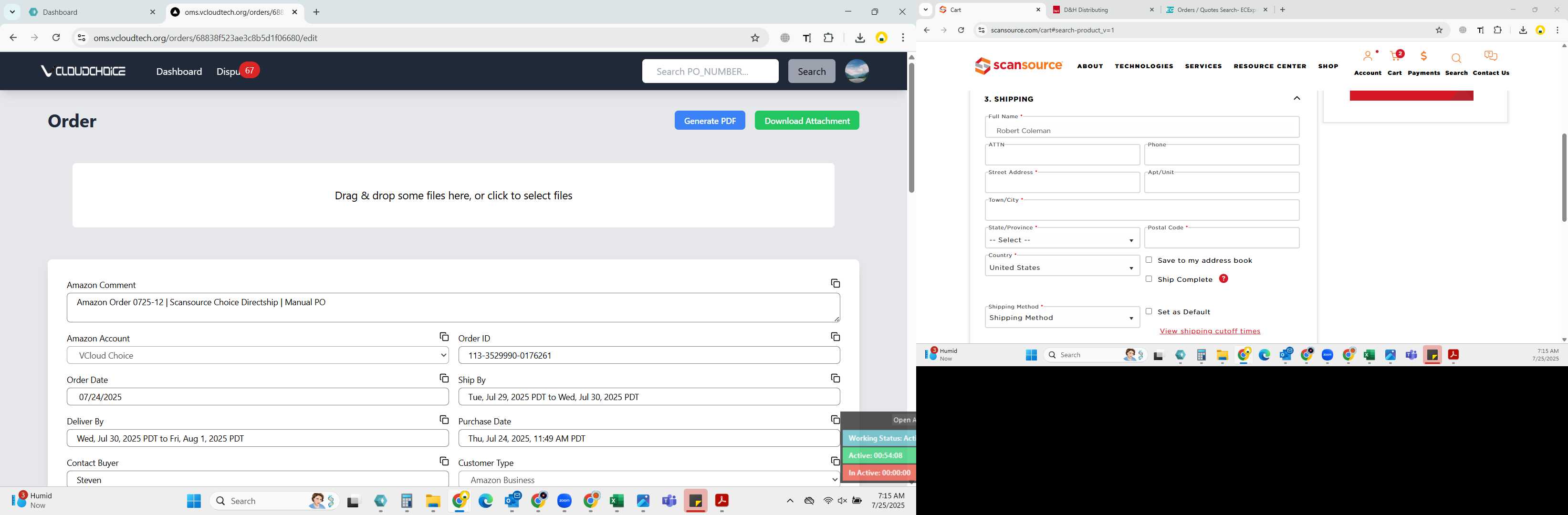
Task: Click the Postal Code input field
Action: click(1222, 238)
